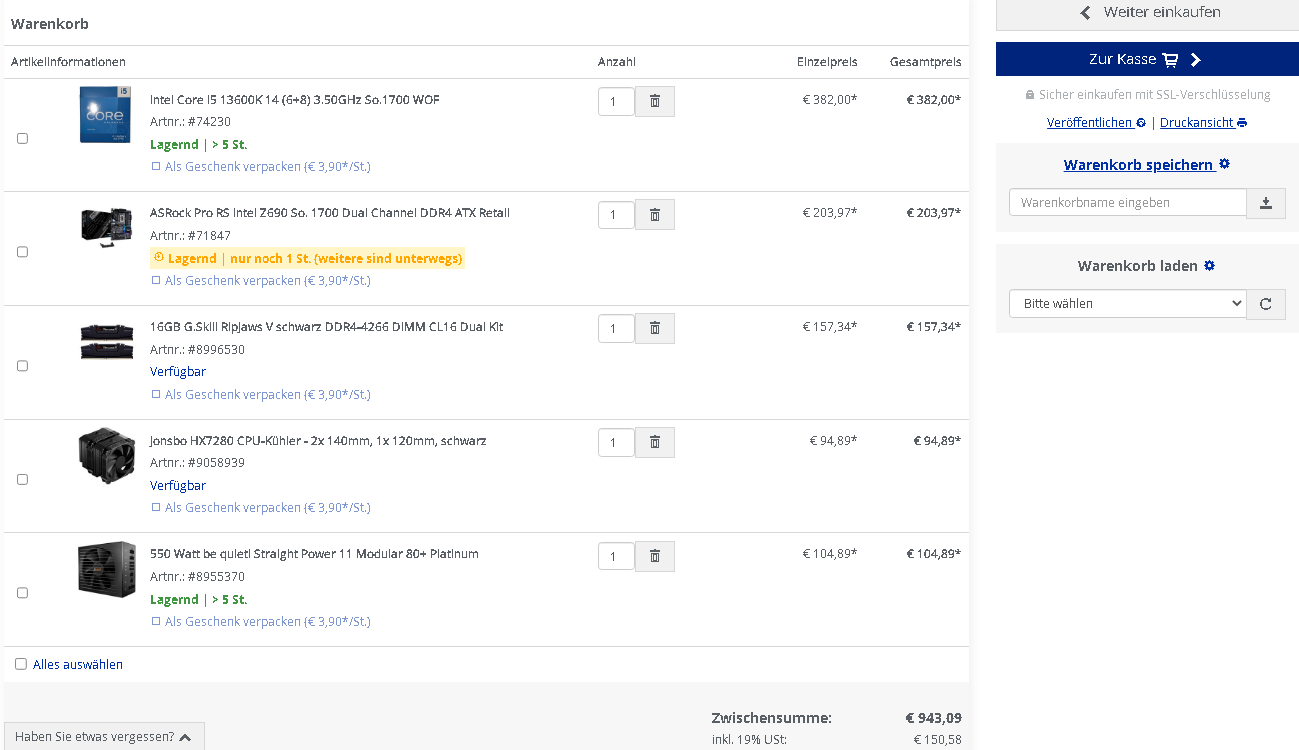Delete be quiet! Straight Power 11 item
This screenshot has width=1299, height=750.
(x=655, y=556)
